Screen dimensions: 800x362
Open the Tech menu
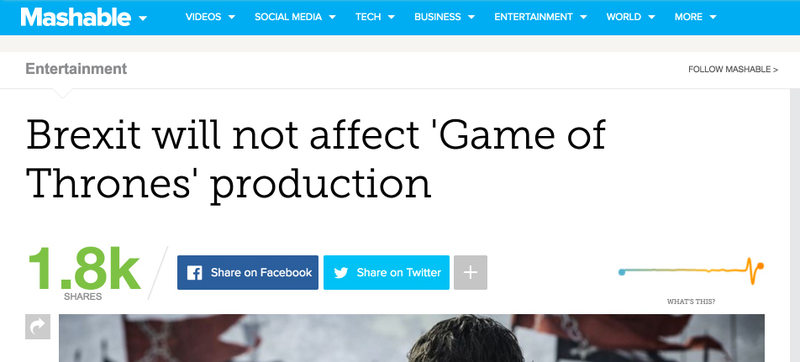[x=368, y=17]
